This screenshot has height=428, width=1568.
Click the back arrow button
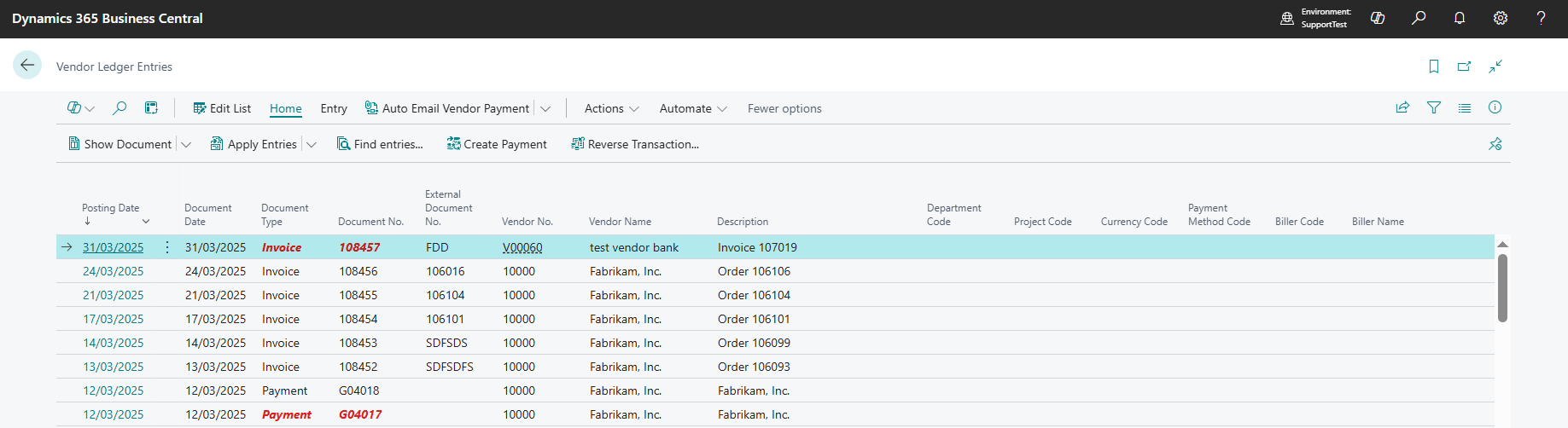coord(27,65)
